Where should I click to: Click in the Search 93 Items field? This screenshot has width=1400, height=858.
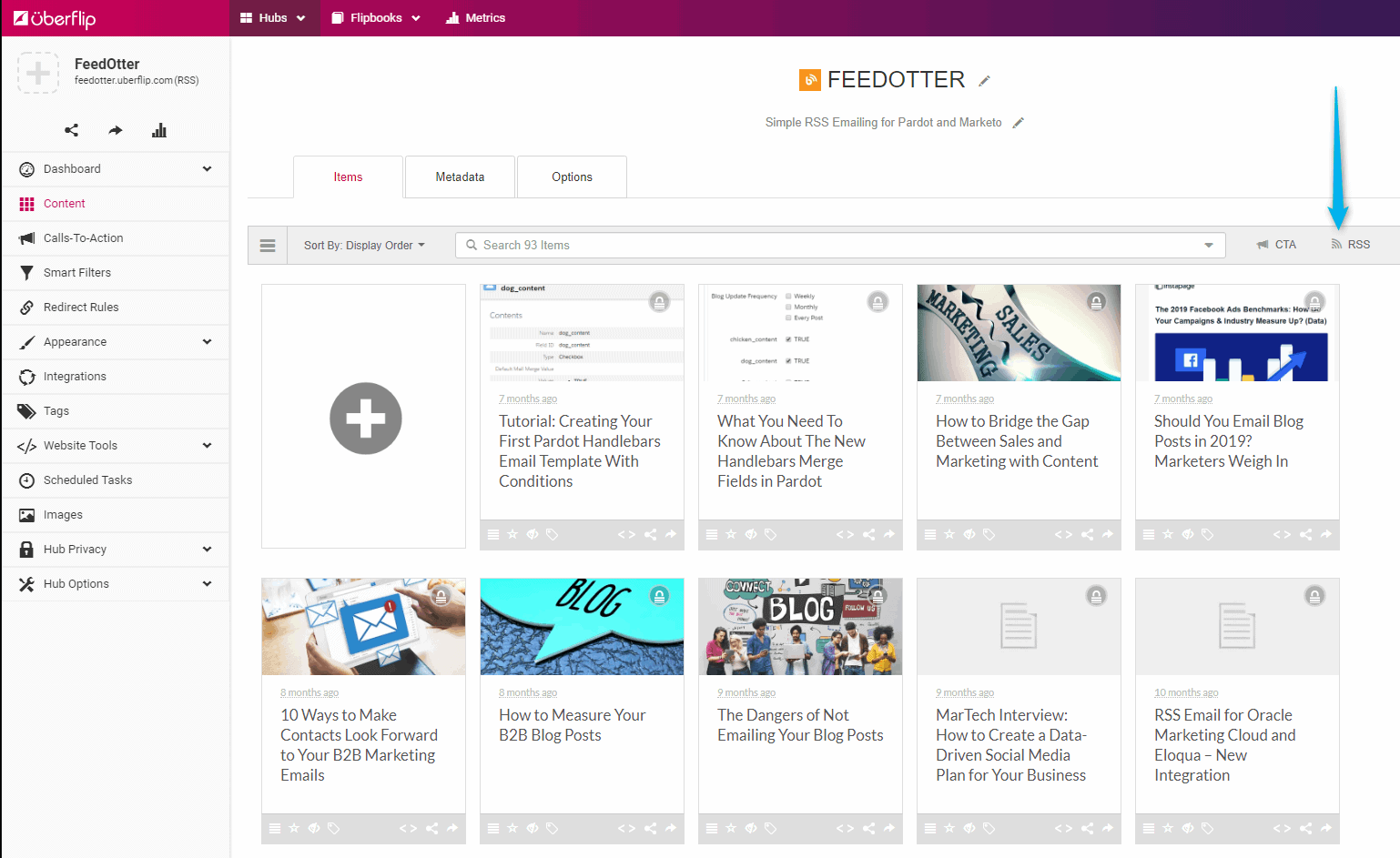point(840,246)
